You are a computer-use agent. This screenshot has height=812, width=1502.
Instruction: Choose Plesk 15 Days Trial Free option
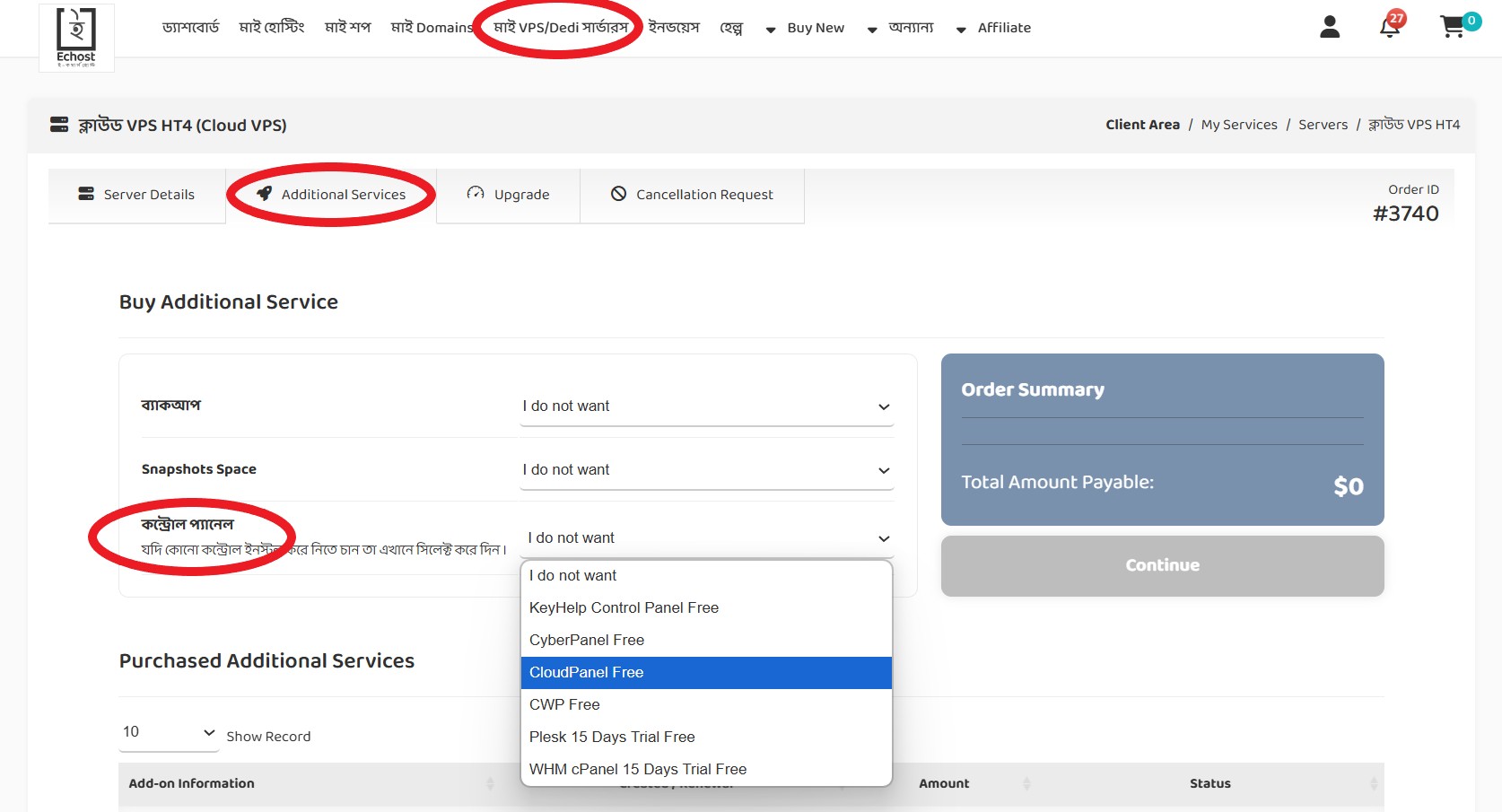[707, 738]
